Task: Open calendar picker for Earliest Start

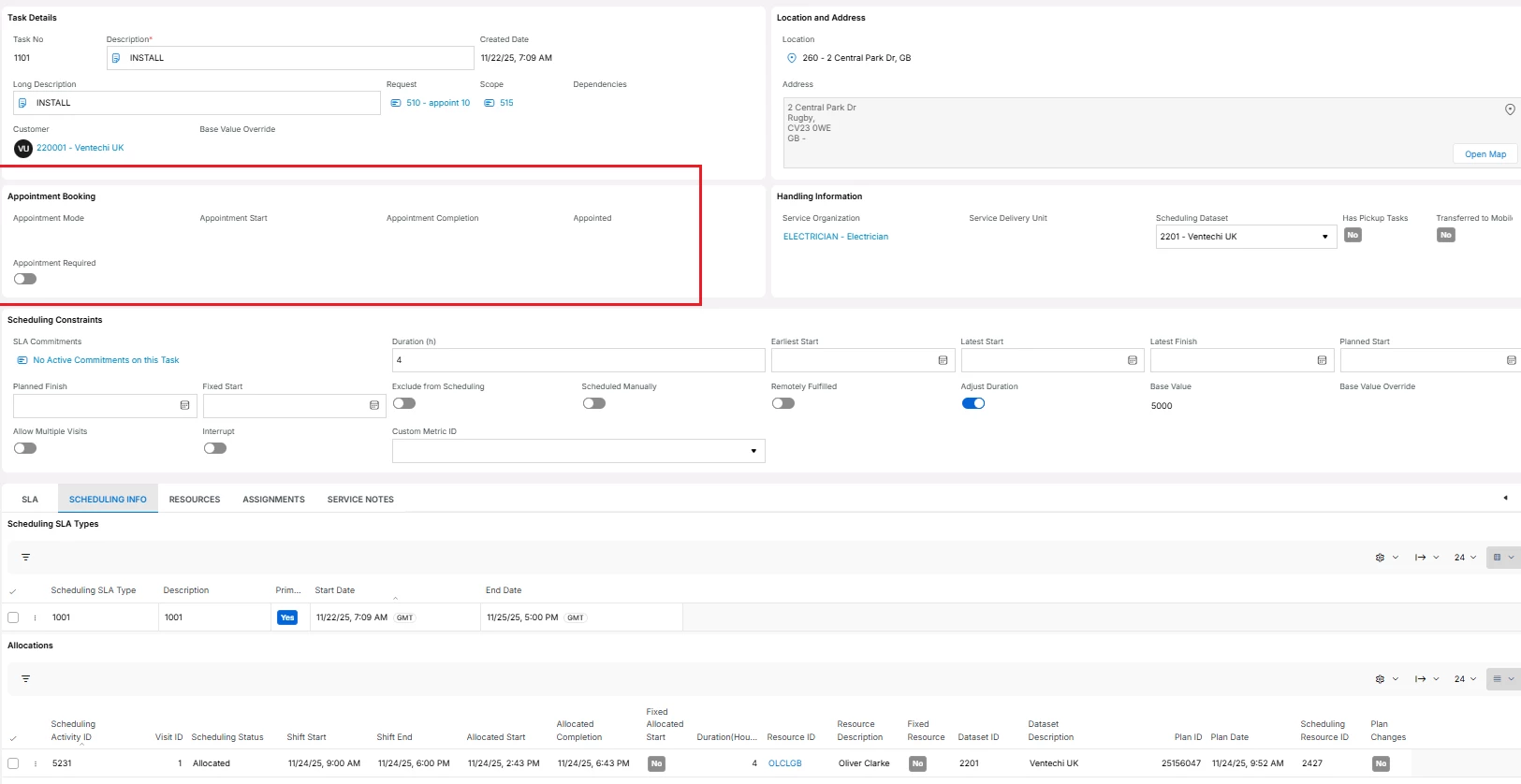Action: [943, 360]
